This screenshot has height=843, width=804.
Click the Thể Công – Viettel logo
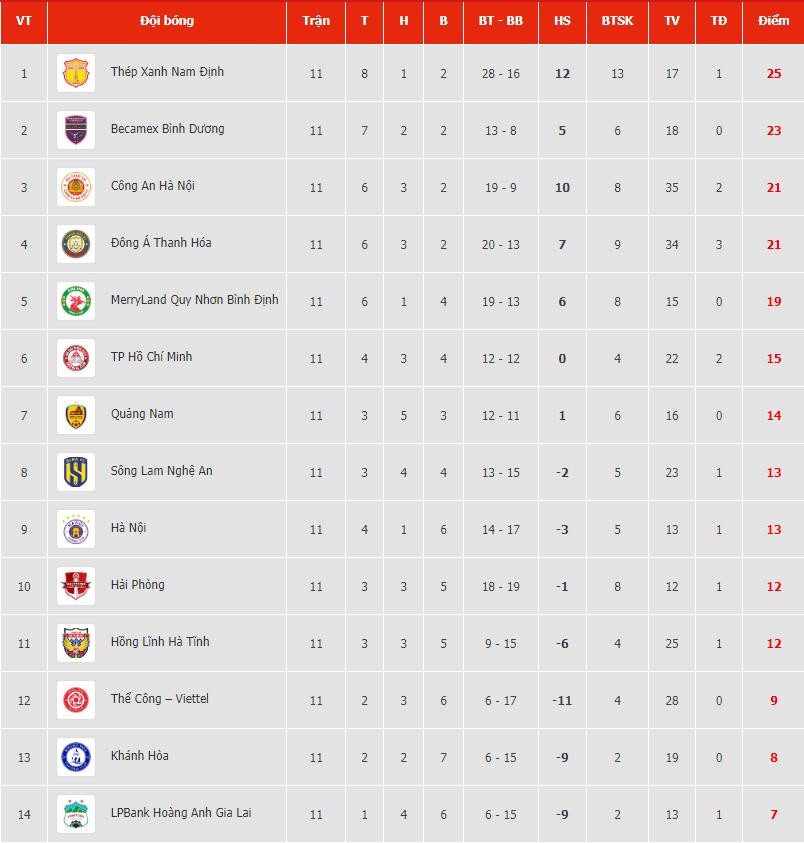(x=76, y=700)
